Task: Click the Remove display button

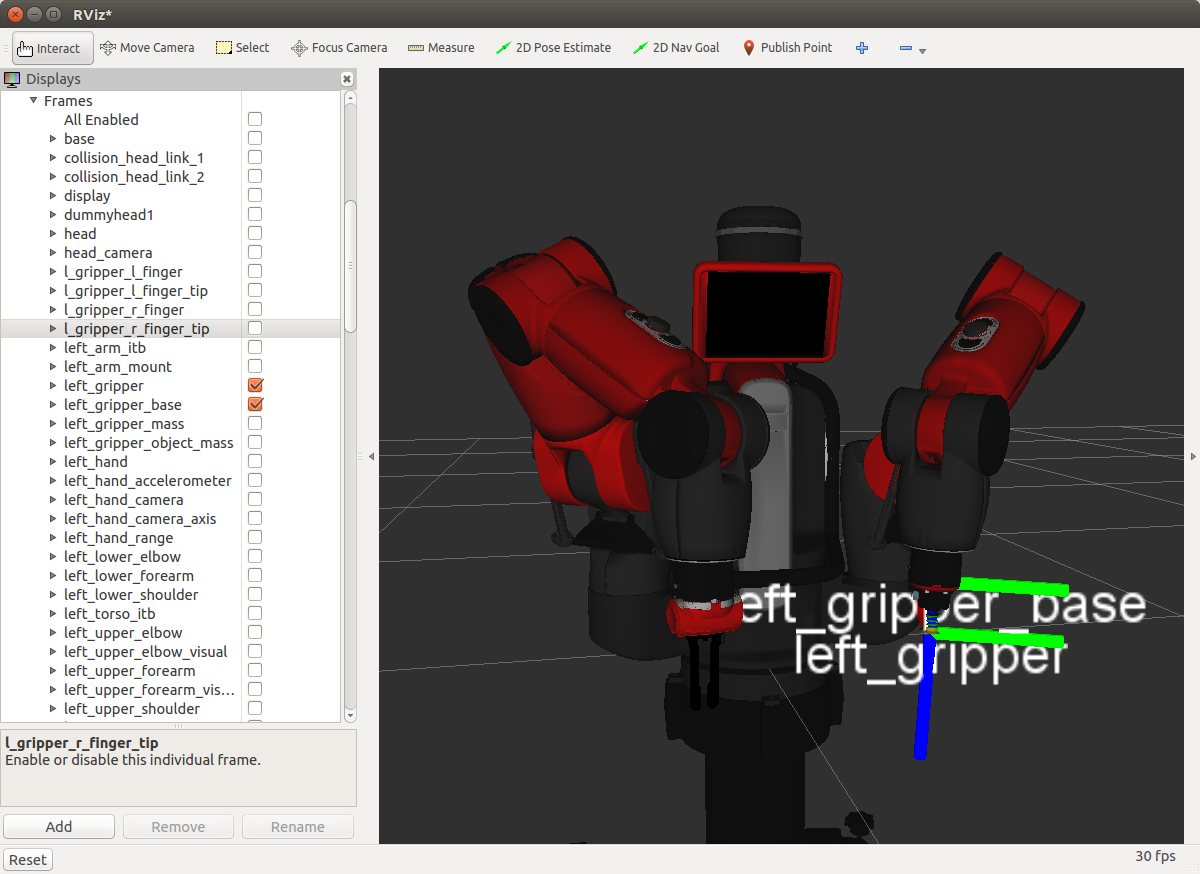Action: click(178, 826)
